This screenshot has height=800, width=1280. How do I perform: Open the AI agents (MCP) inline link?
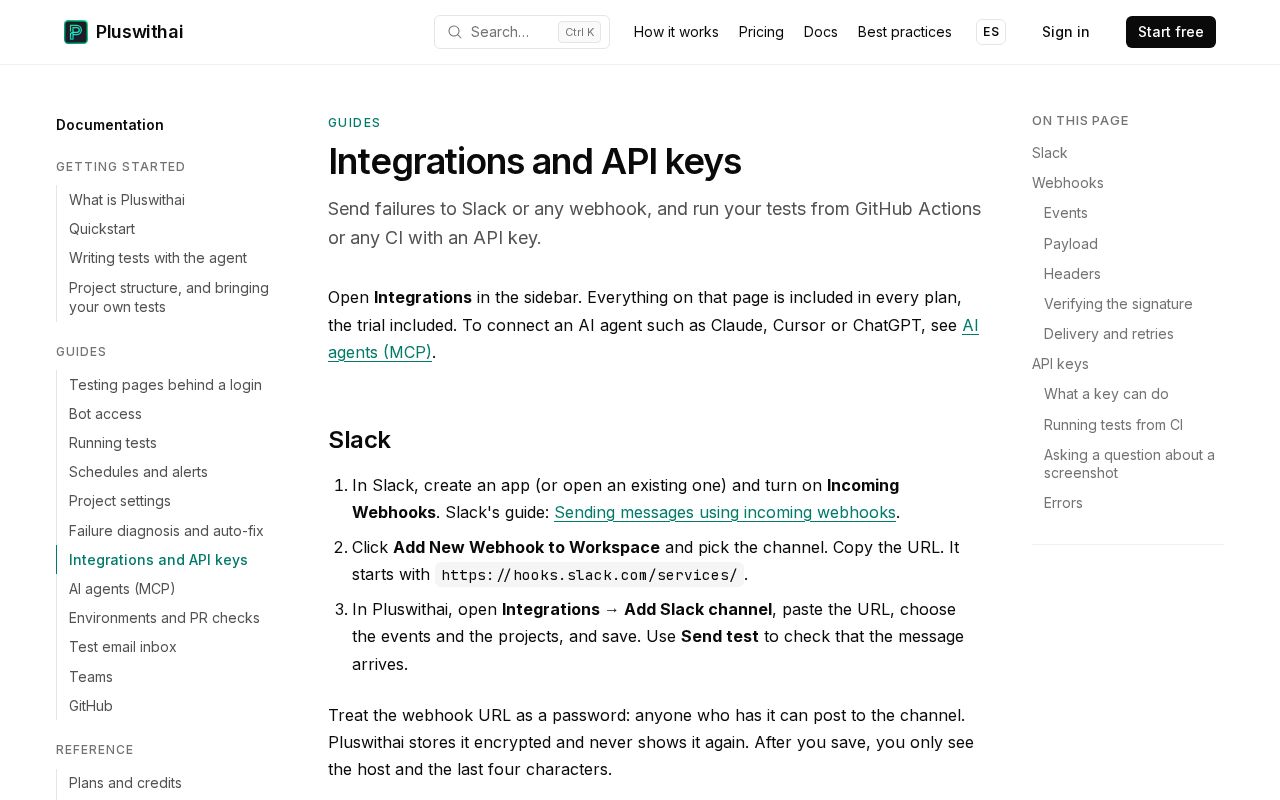click(x=653, y=339)
